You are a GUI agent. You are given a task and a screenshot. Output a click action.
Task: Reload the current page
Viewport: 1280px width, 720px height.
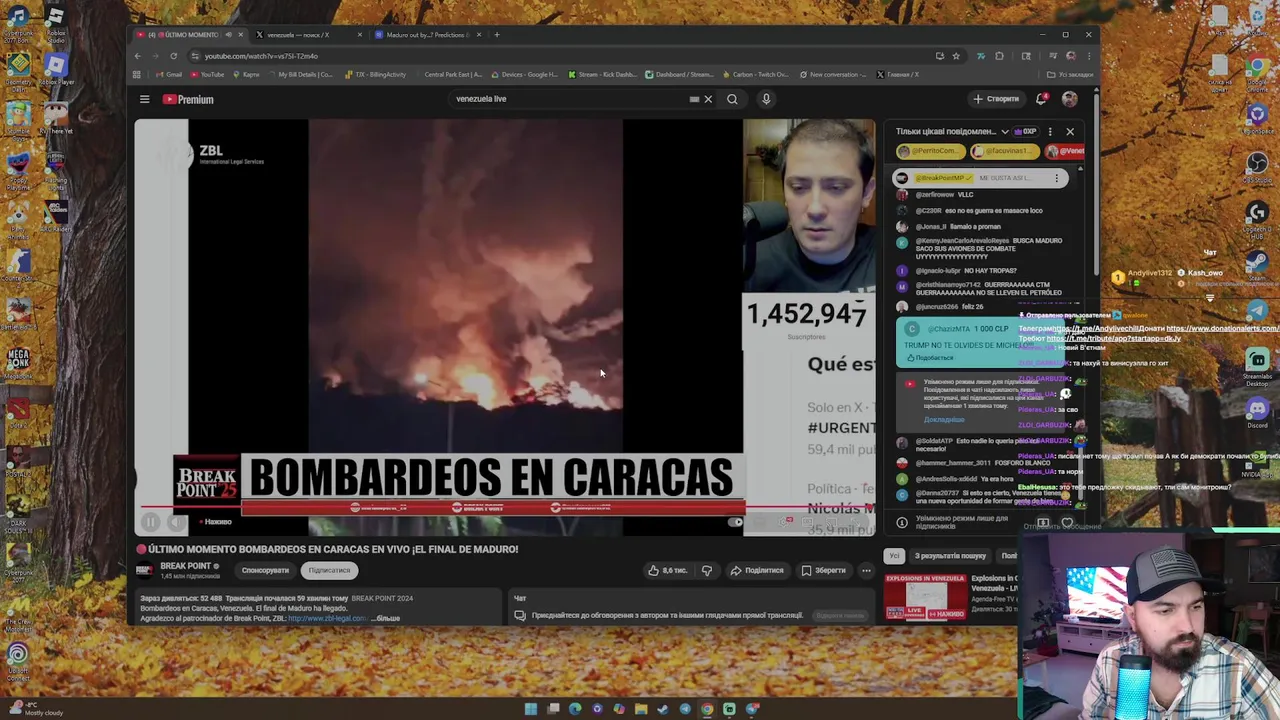[x=173, y=56]
